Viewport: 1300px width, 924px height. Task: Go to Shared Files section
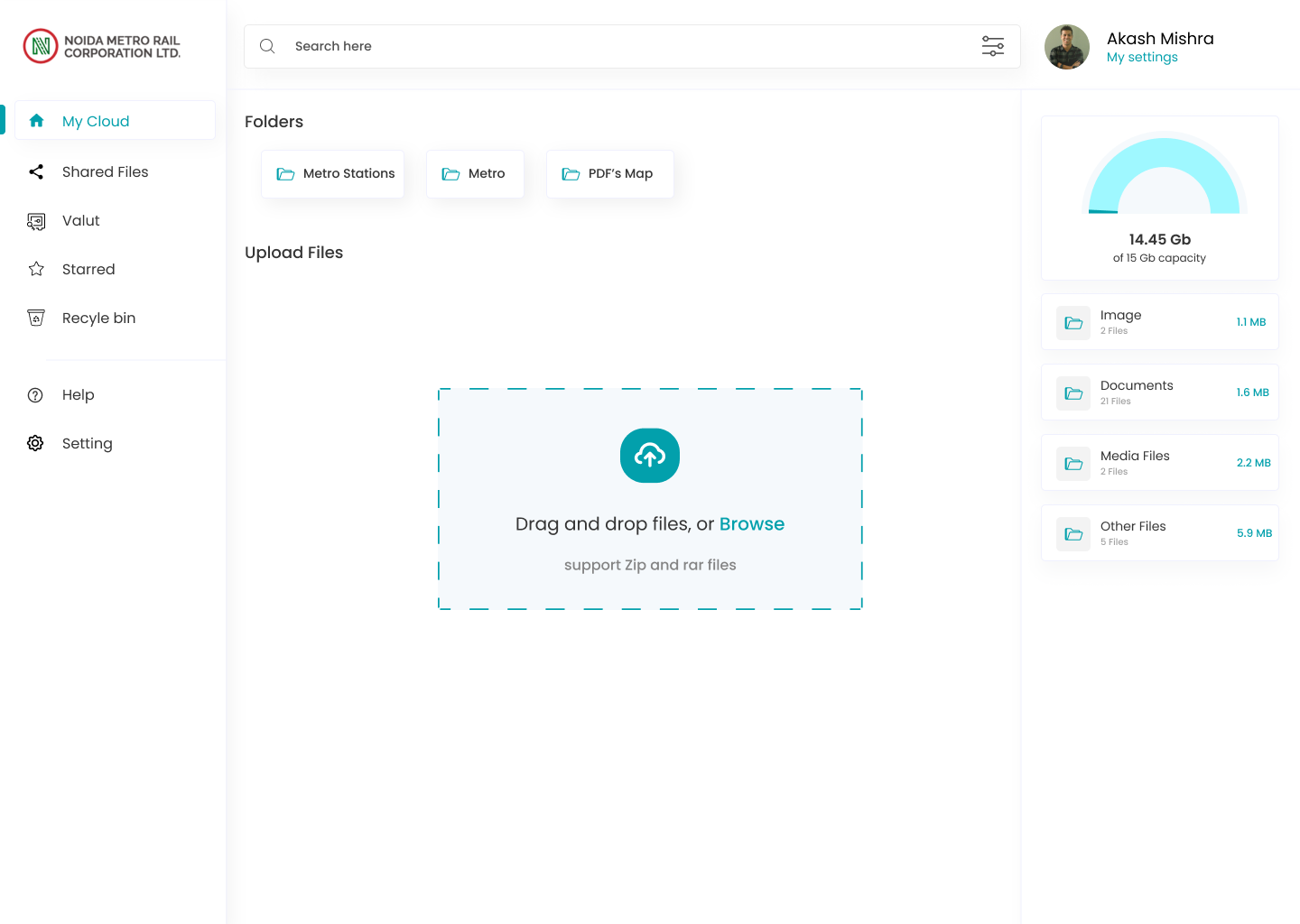[x=105, y=171]
